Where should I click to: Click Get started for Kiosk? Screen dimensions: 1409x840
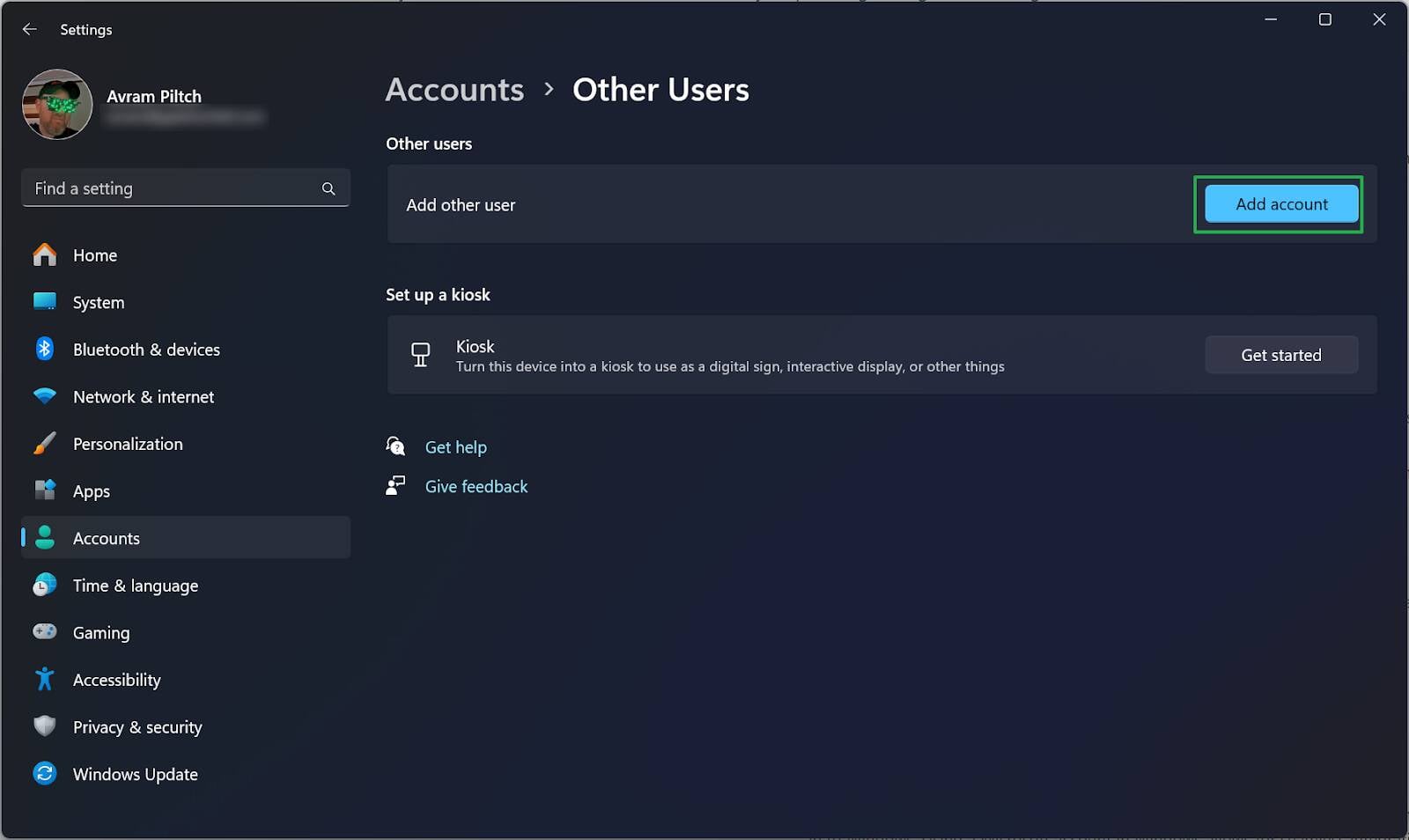point(1280,355)
